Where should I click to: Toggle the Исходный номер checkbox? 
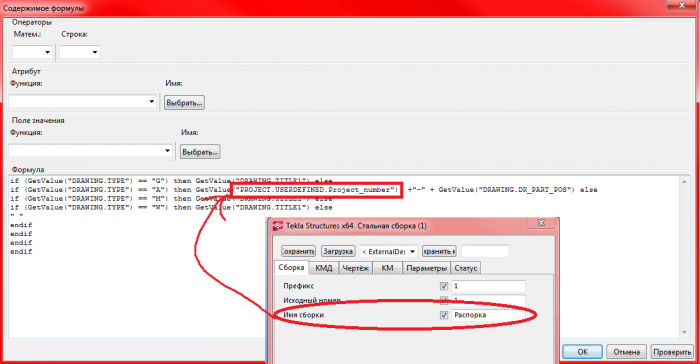[444, 300]
